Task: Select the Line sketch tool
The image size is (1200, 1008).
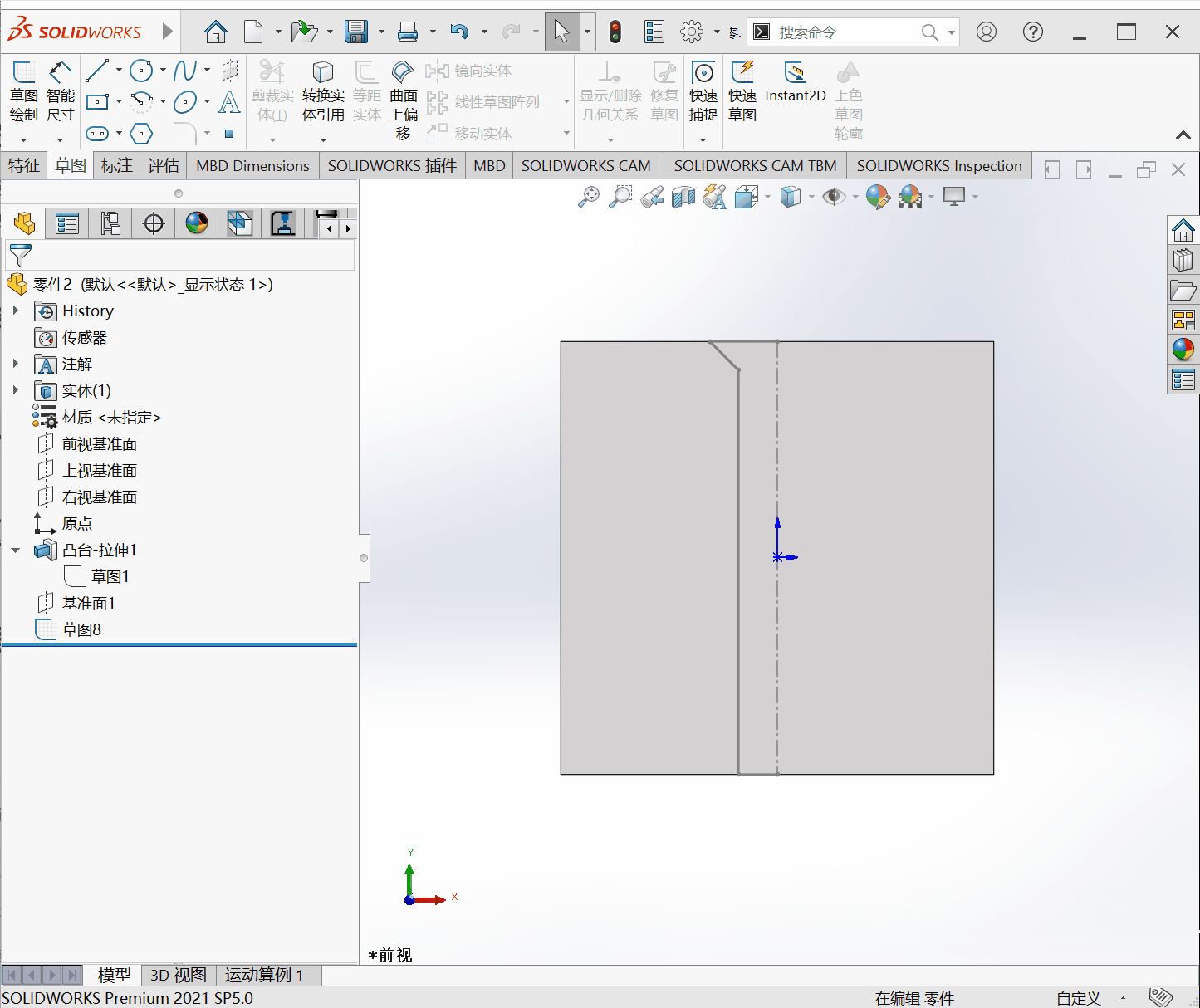Action: coord(97,71)
